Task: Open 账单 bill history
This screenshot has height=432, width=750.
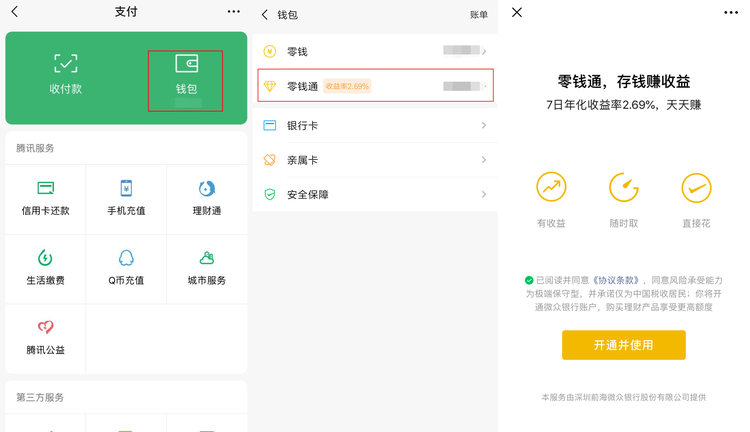Action: click(478, 15)
